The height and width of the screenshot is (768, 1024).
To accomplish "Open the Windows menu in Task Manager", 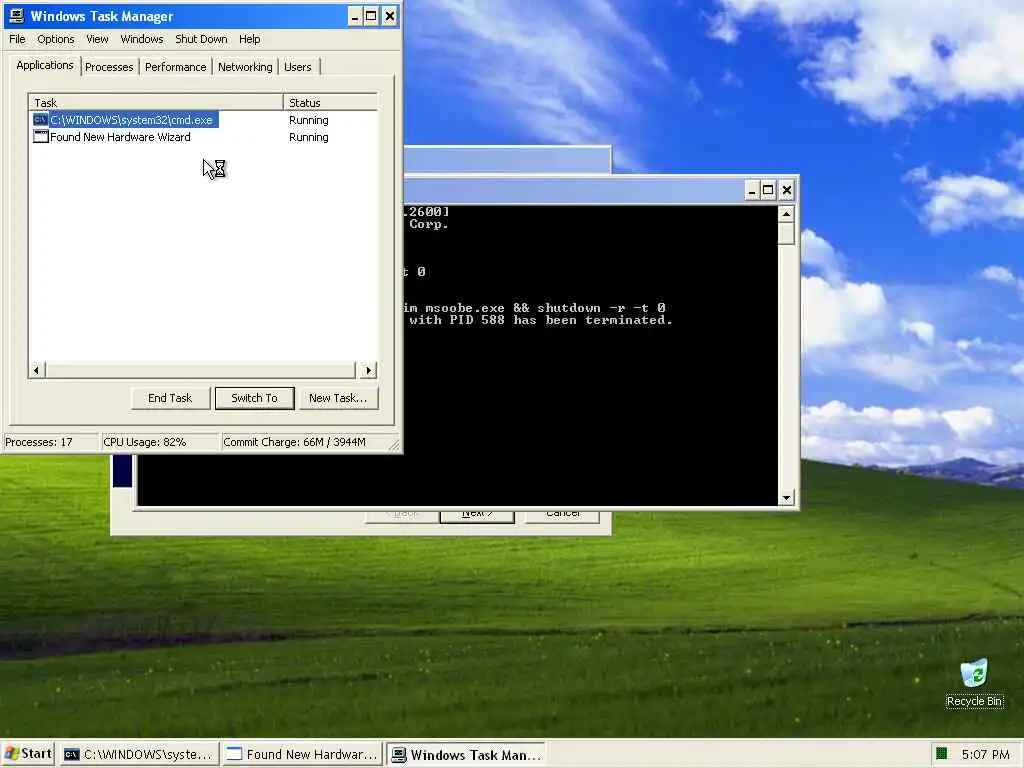I will [142, 39].
